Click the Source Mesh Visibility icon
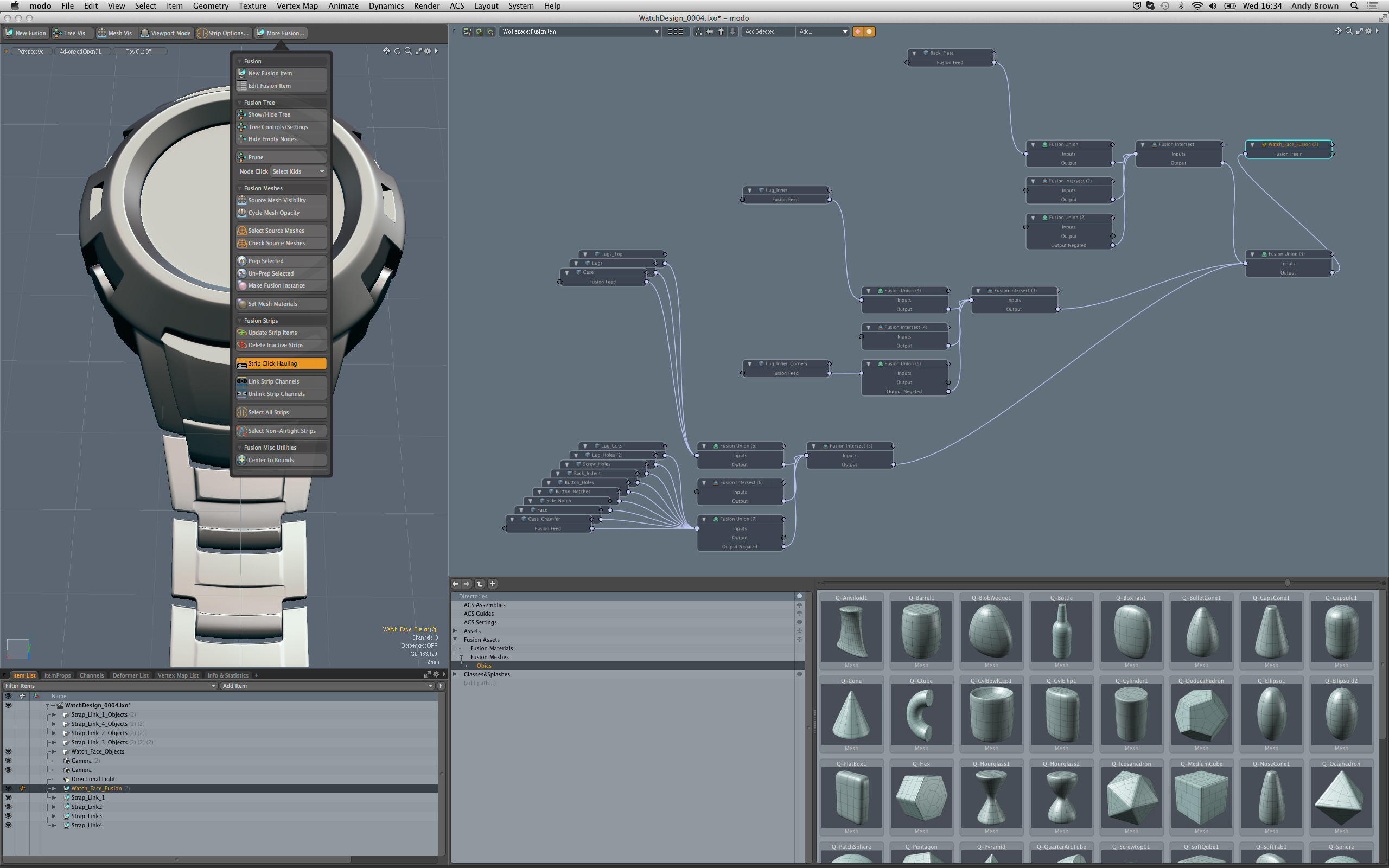This screenshot has height=868, width=1389. 242,200
